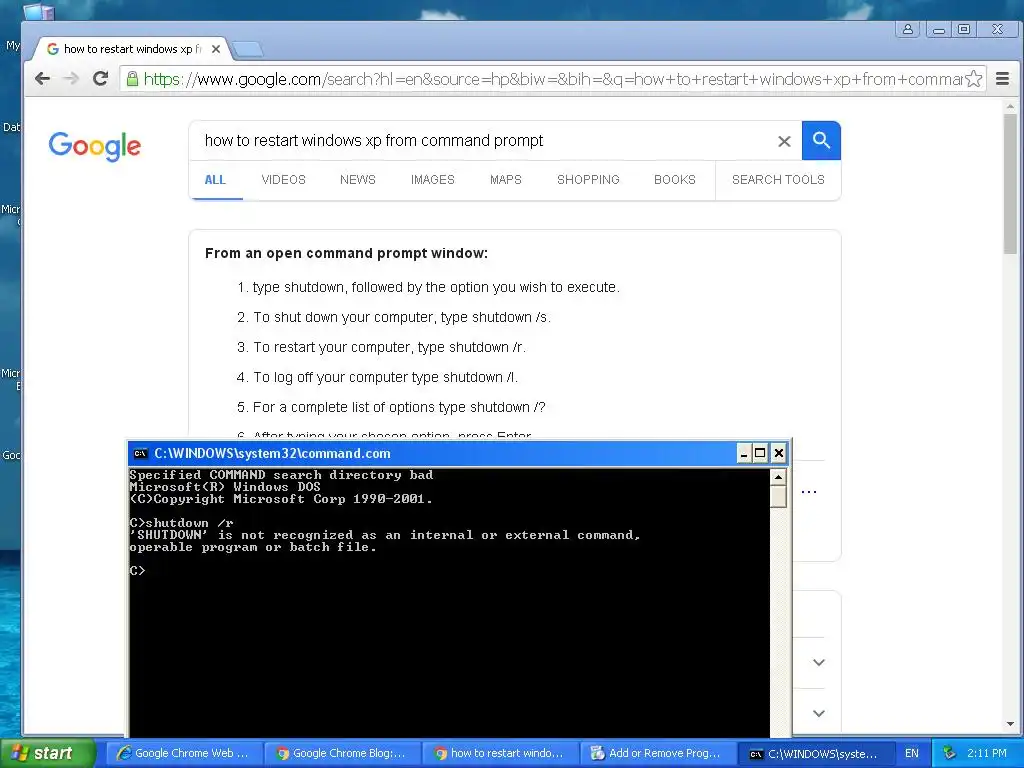The image size is (1024, 768).
Task: Switch to 'Add or Remove Prog...' taskbar item
Action: (657, 753)
